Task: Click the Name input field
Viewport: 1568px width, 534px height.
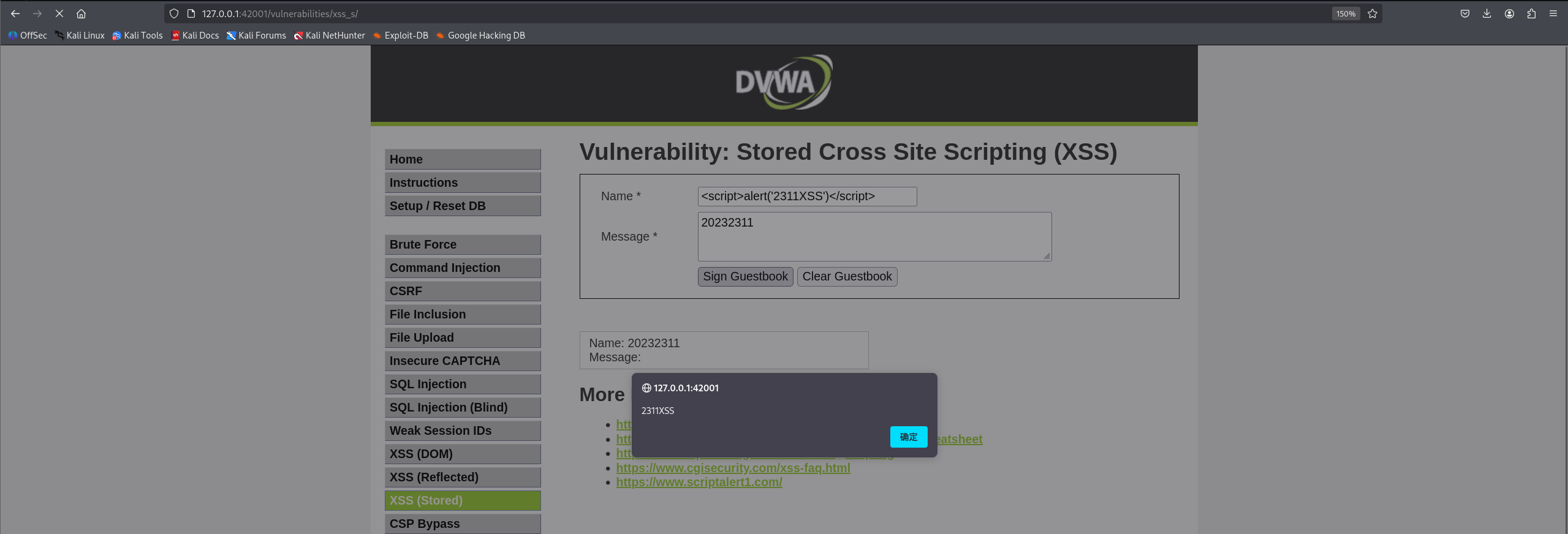Action: pyautogui.click(x=807, y=197)
